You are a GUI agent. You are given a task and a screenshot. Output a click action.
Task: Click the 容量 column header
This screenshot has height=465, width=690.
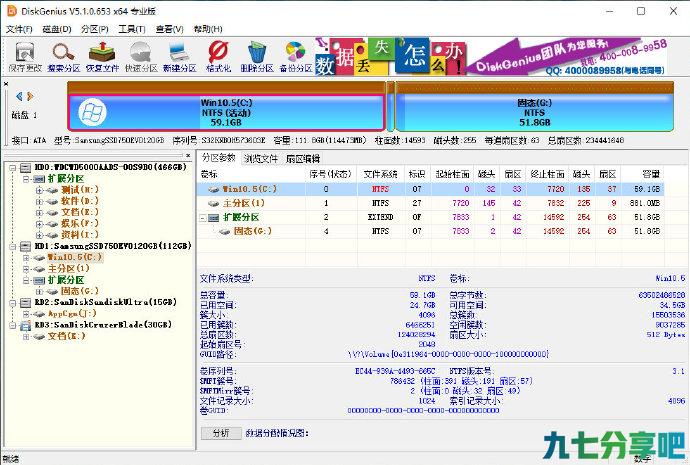pyautogui.click(x=642, y=174)
